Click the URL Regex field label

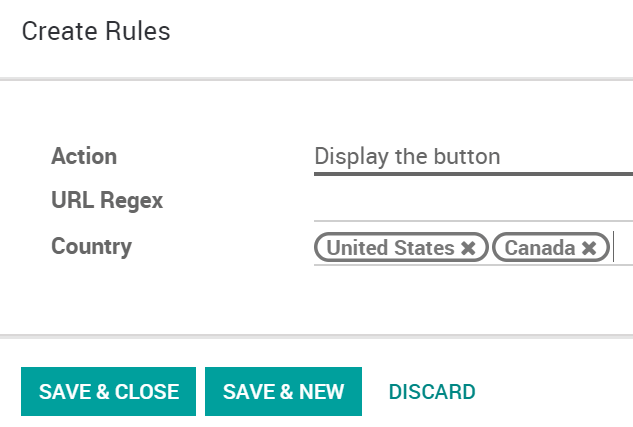(107, 201)
